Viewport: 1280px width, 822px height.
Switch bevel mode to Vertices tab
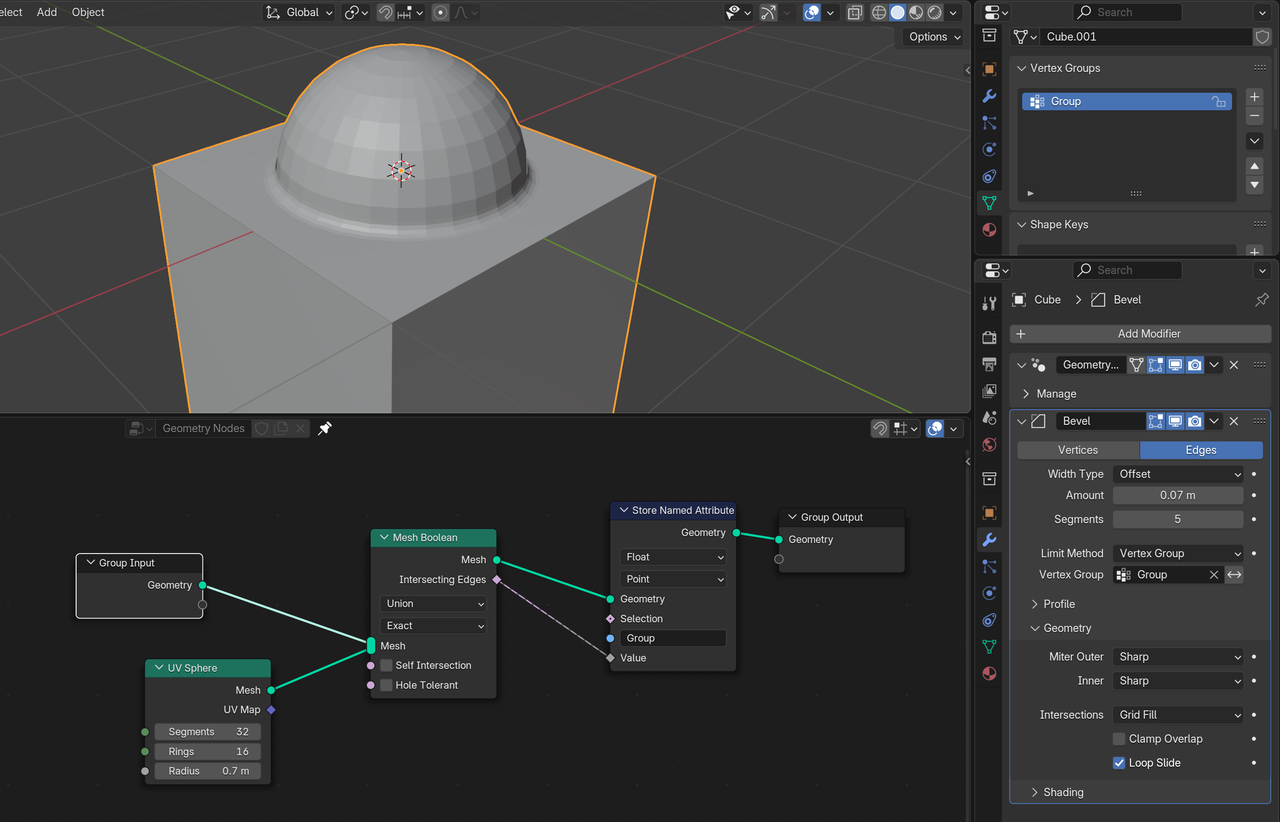click(x=1078, y=450)
